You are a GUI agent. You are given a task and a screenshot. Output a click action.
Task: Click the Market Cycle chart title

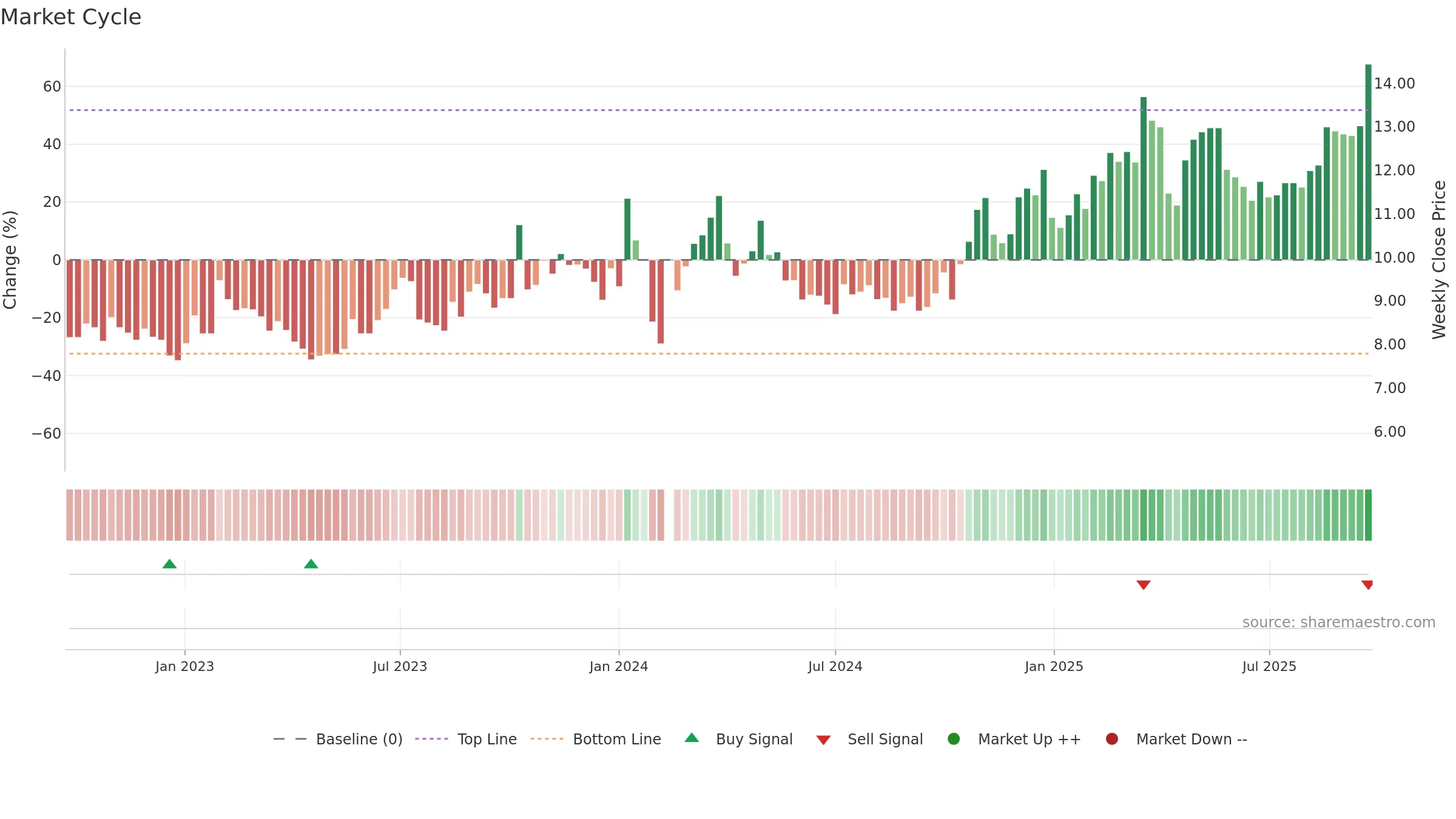[x=71, y=17]
